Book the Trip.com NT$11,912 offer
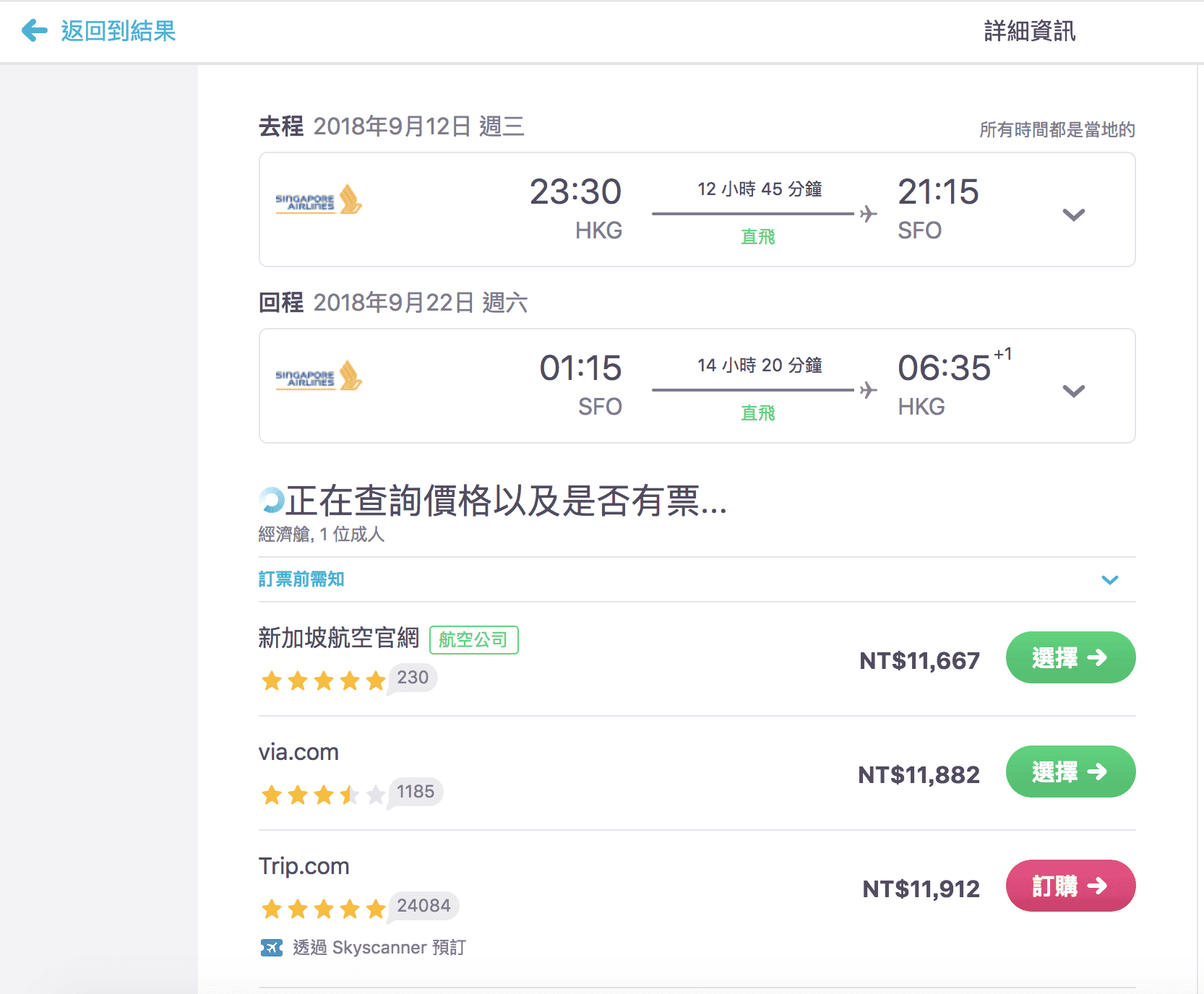Image resolution: width=1204 pixels, height=994 pixels. [1070, 886]
